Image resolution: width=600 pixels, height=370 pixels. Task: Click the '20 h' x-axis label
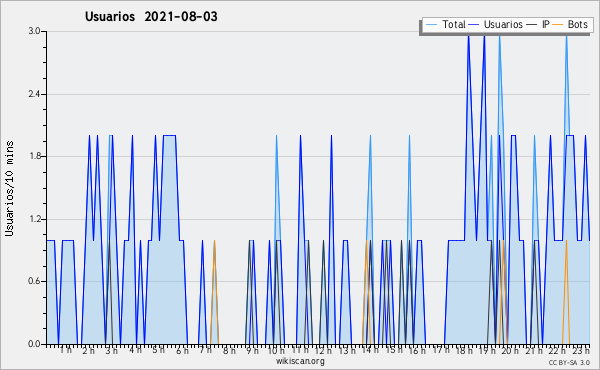click(510, 351)
